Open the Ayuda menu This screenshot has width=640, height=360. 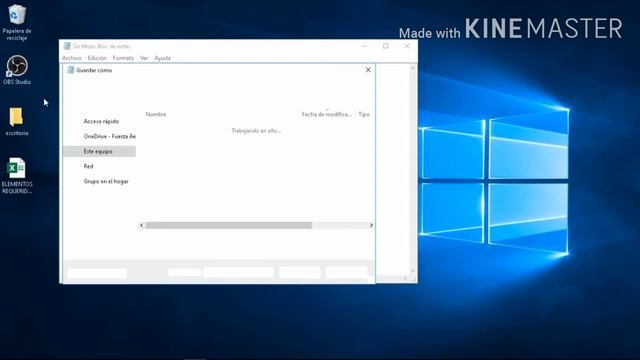(x=162, y=58)
